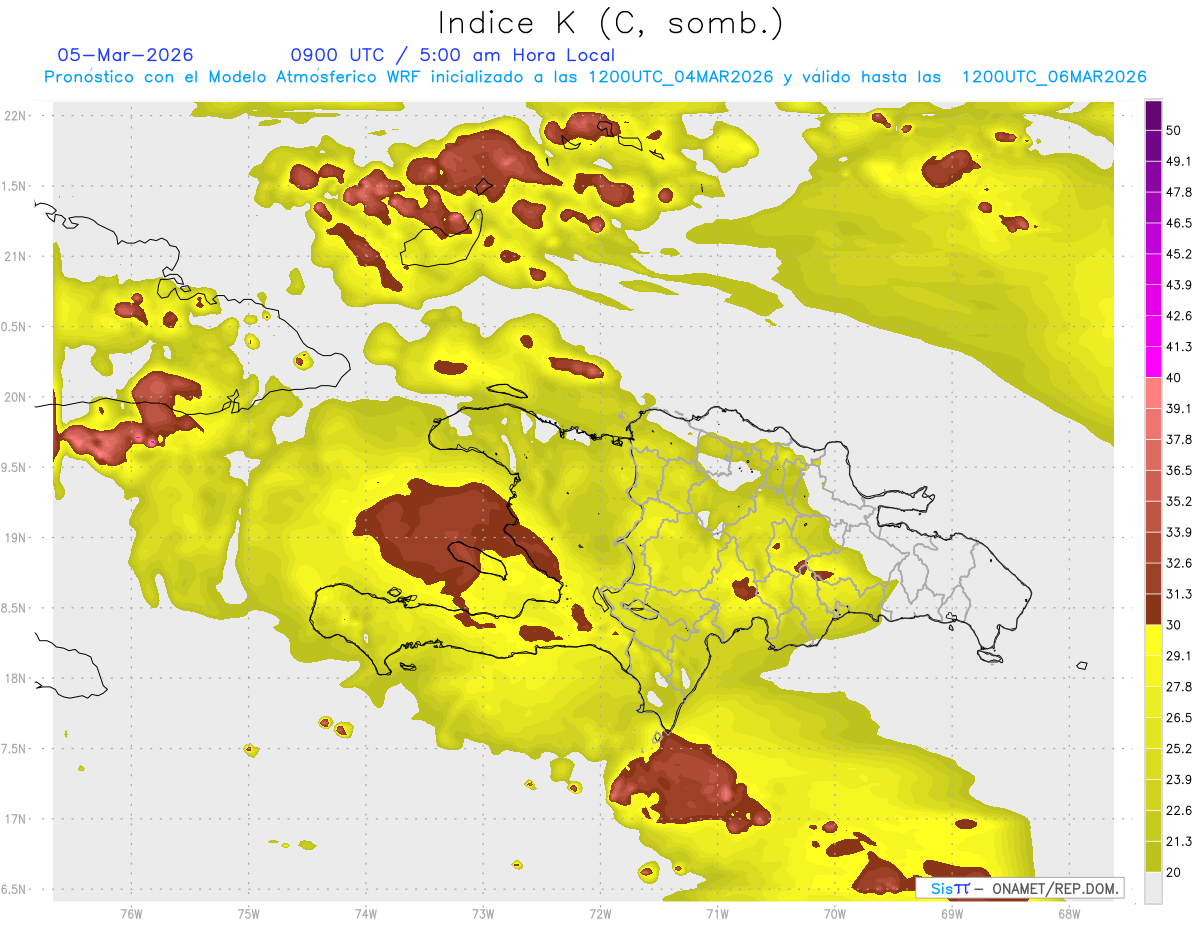Click the '17N' latitude label
The image size is (1200, 927).
tap(15, 820)
